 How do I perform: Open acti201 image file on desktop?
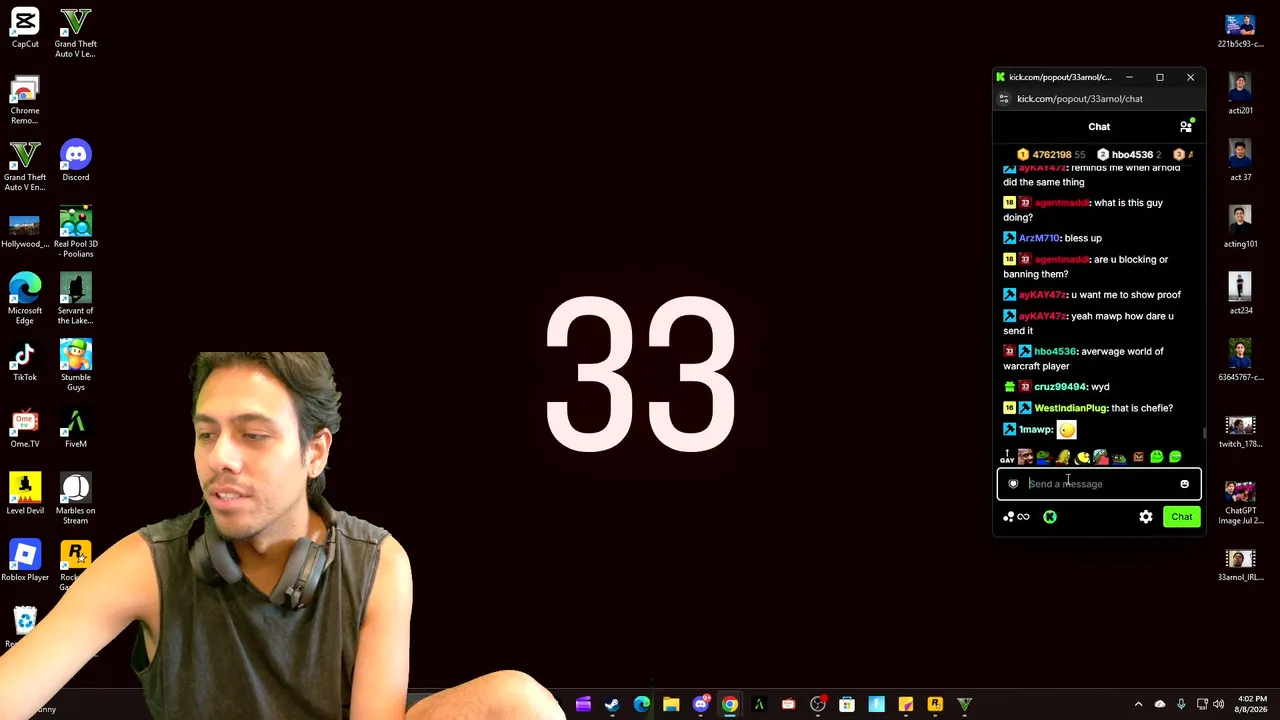(x=1240, y=94)
